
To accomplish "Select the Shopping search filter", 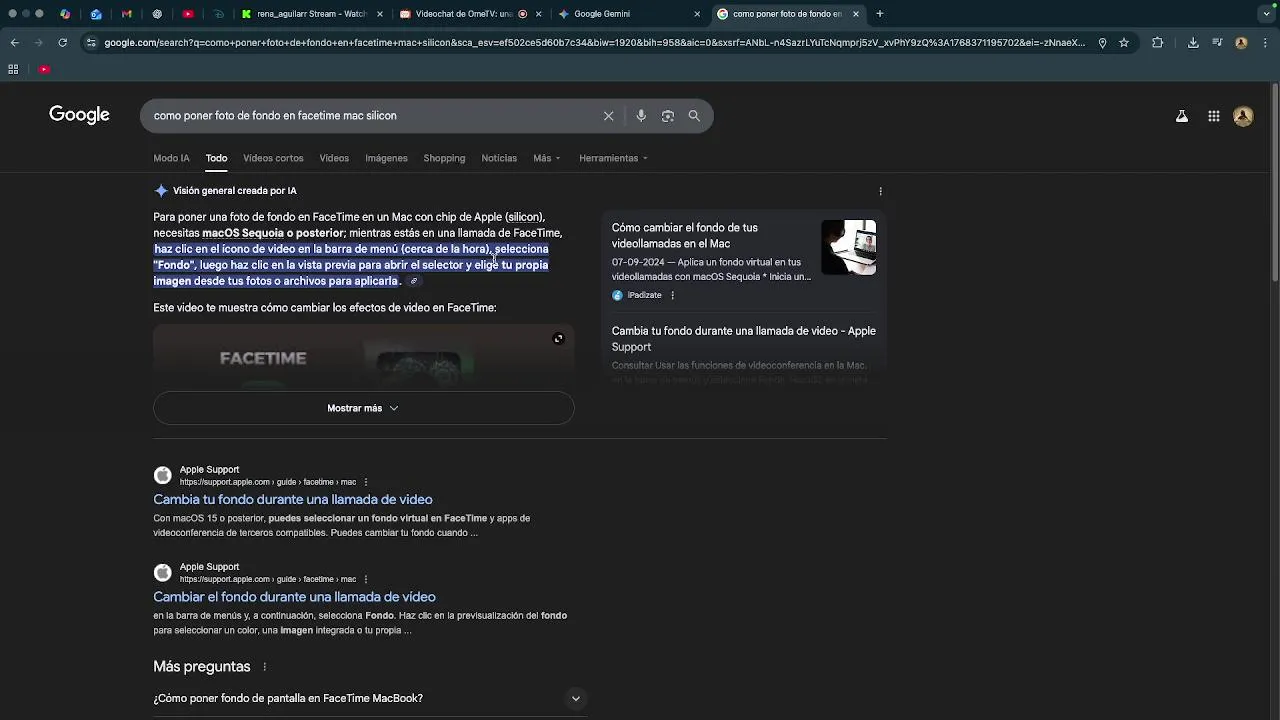I will [x=444, y=158].
